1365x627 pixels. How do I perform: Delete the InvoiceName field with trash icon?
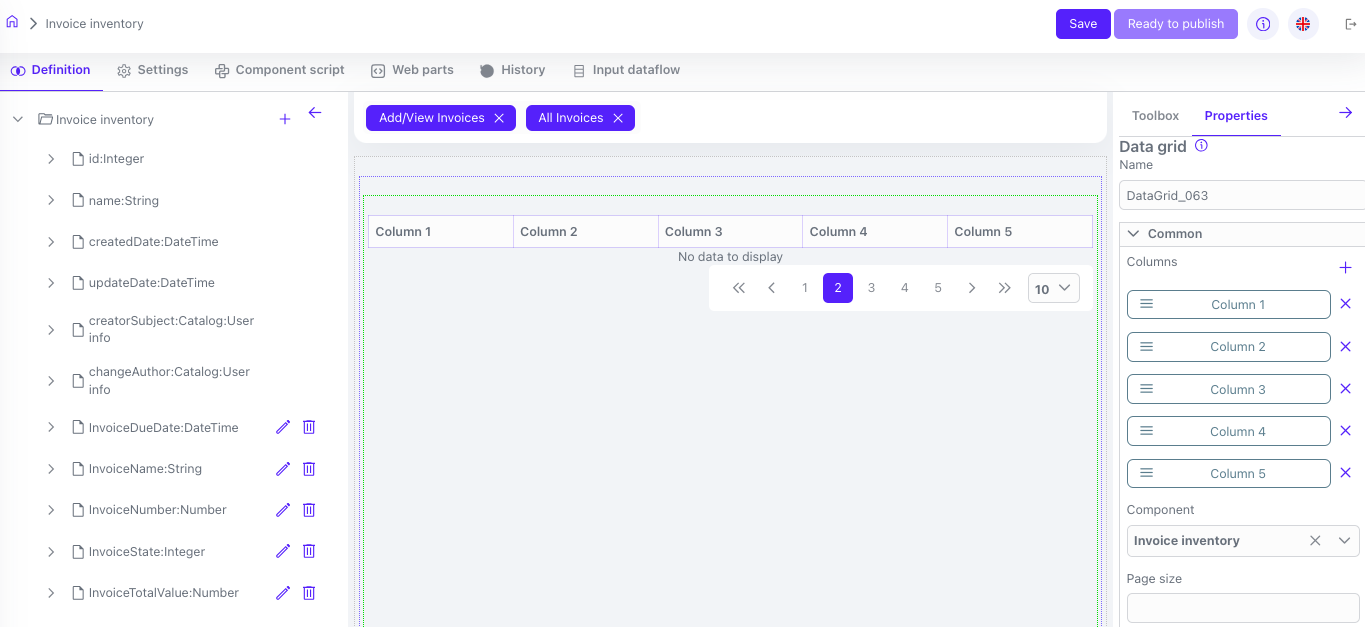tap(309, 469)
